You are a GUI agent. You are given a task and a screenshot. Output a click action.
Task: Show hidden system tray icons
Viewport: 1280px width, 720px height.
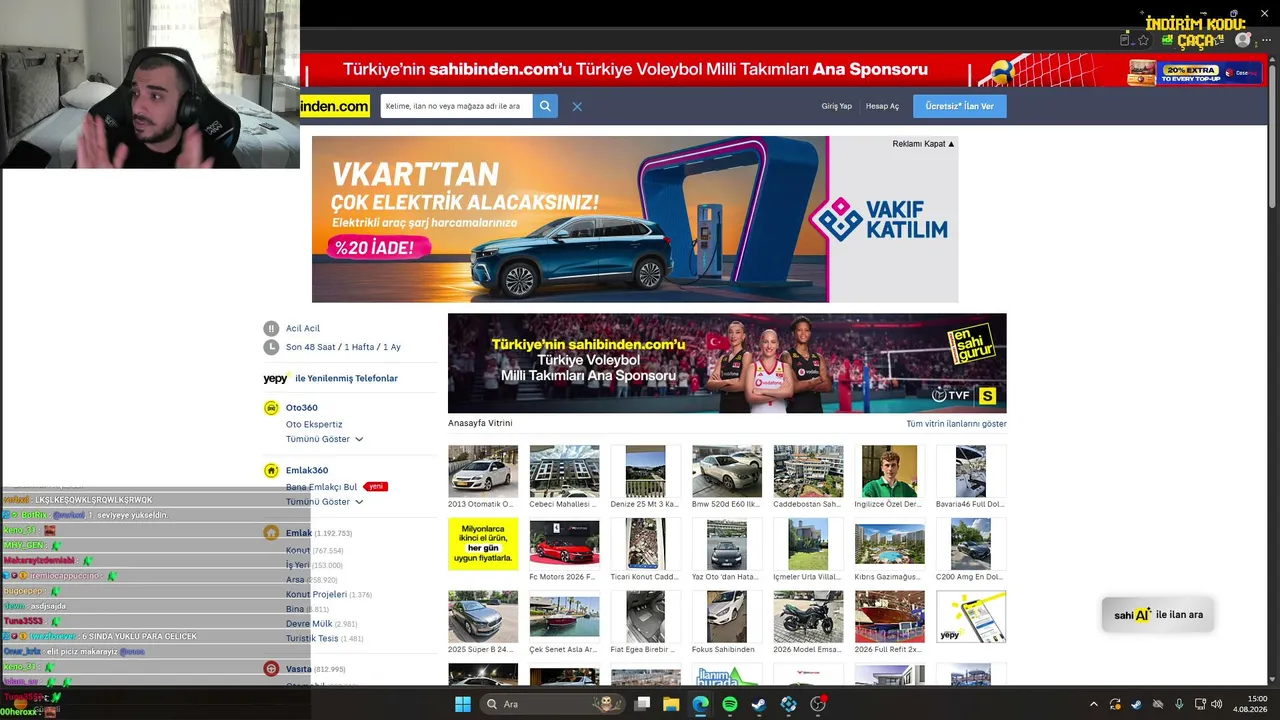click(1093, 704)
